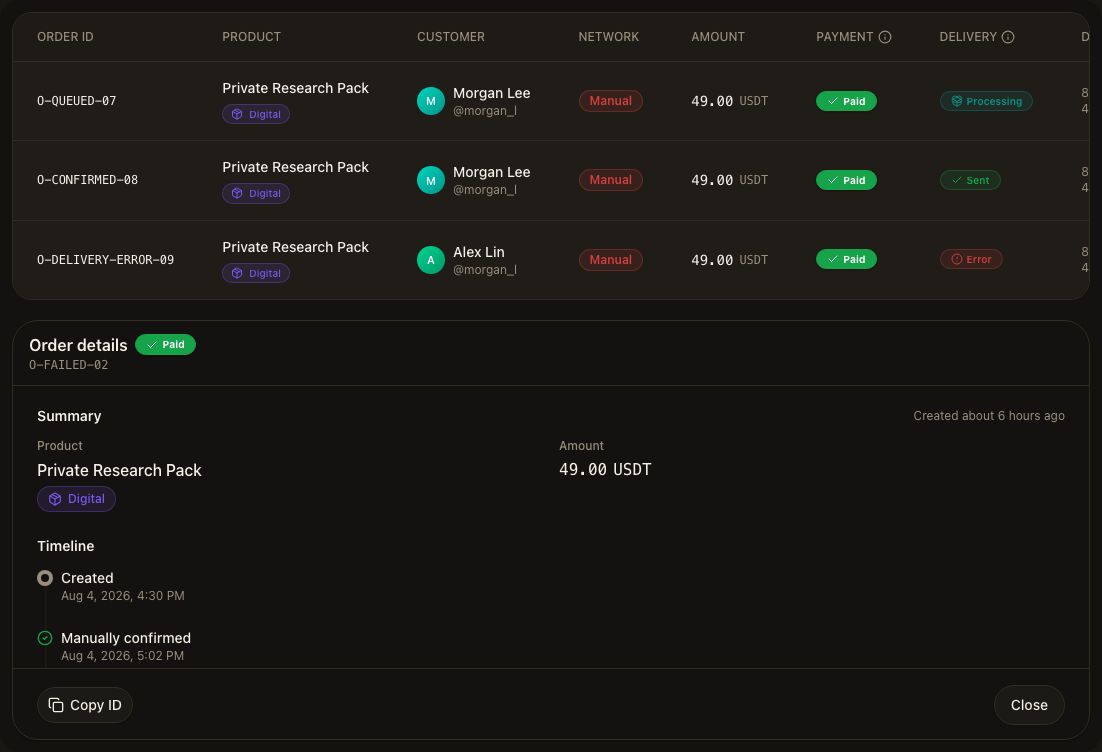Click the NETWORK column header
The image size is (1102, 752).
point(609,37)
